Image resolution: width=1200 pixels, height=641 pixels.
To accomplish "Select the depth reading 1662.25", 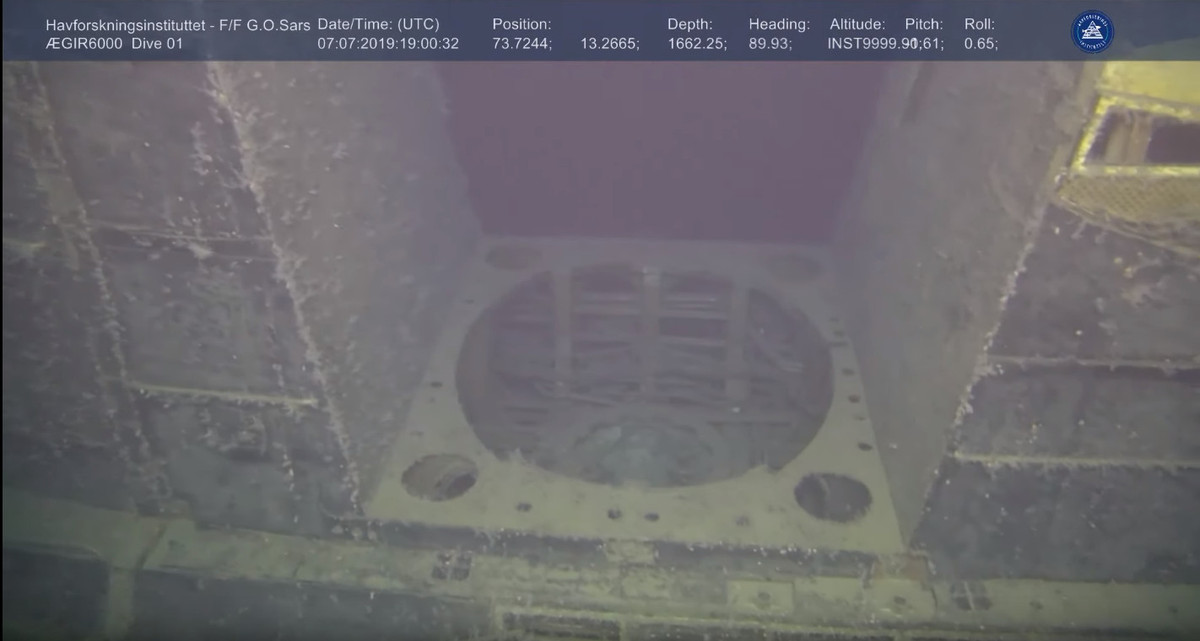I will click(x=697, y=44).
